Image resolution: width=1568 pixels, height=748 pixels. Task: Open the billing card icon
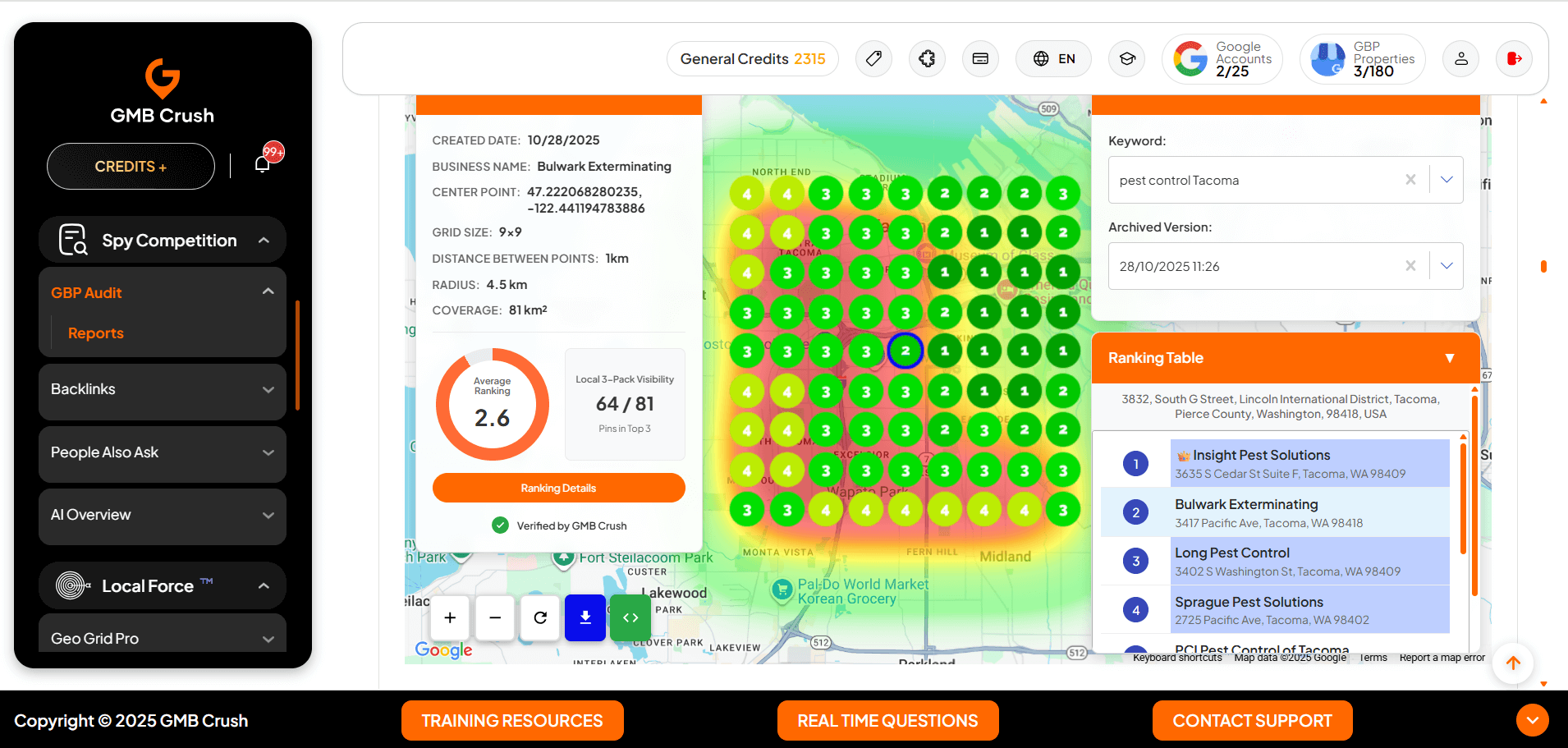[980, 59]
